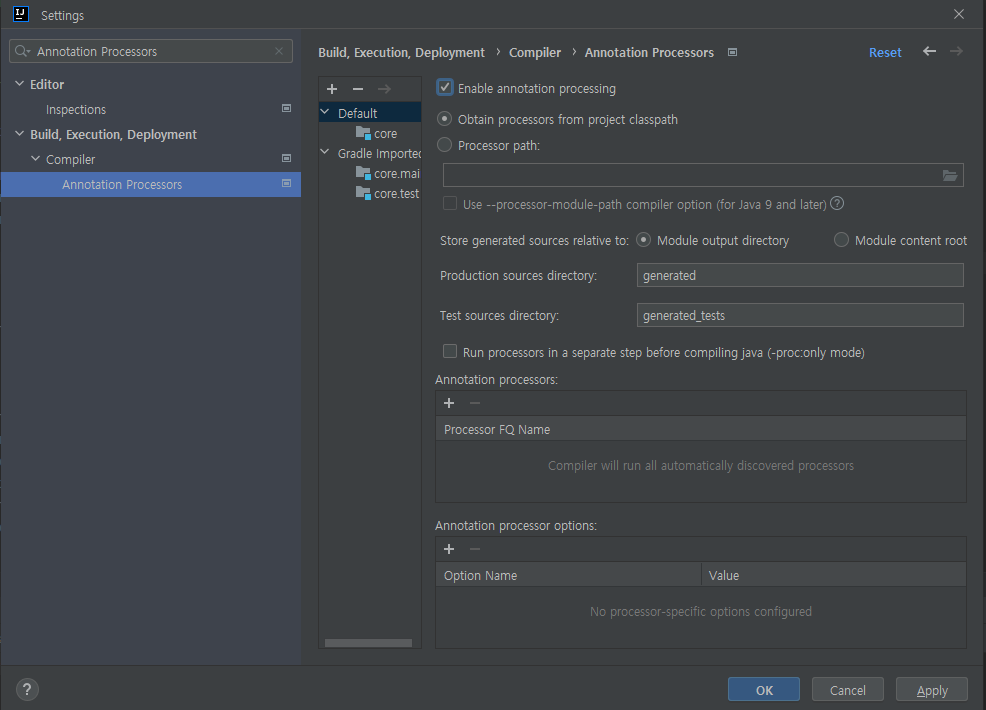Screen dimensions: 986x710
Task: Collapse the Gradle Imported profile node
Action: [x=325, y=152]
